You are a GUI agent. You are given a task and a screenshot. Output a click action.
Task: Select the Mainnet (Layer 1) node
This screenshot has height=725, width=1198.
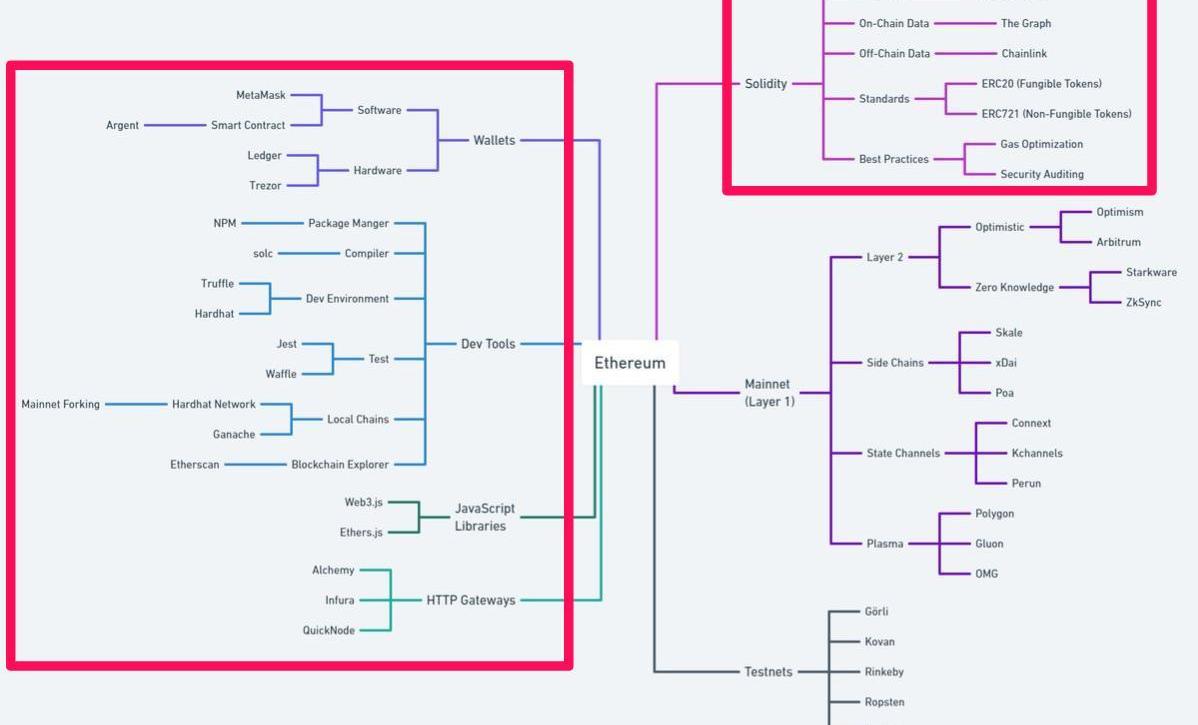[x=768, y=392]
